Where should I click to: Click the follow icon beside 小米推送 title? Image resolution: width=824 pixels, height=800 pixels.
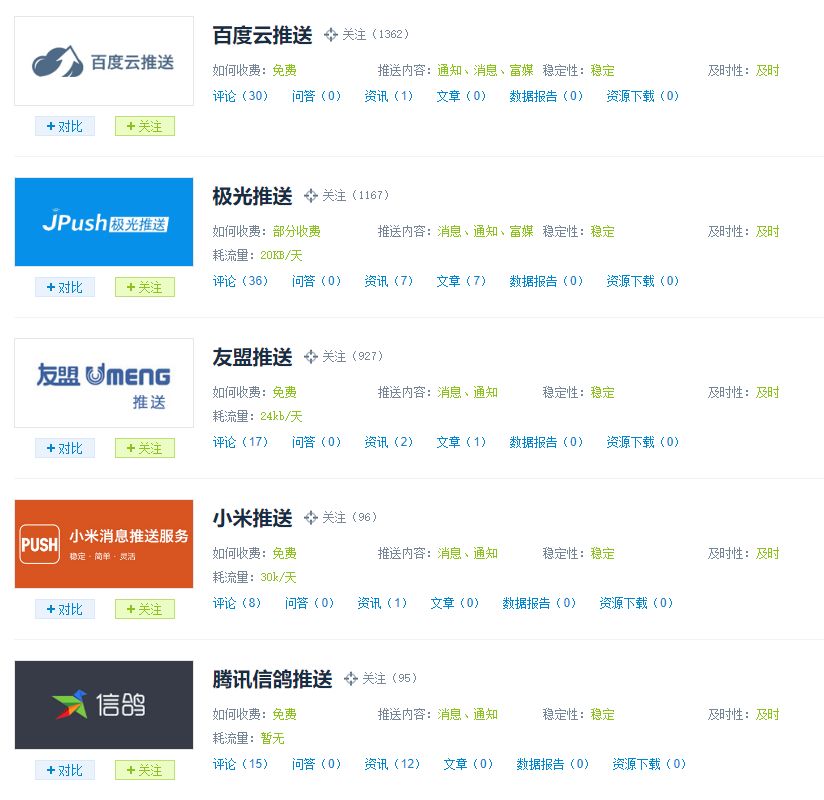[x=311, y=517]
